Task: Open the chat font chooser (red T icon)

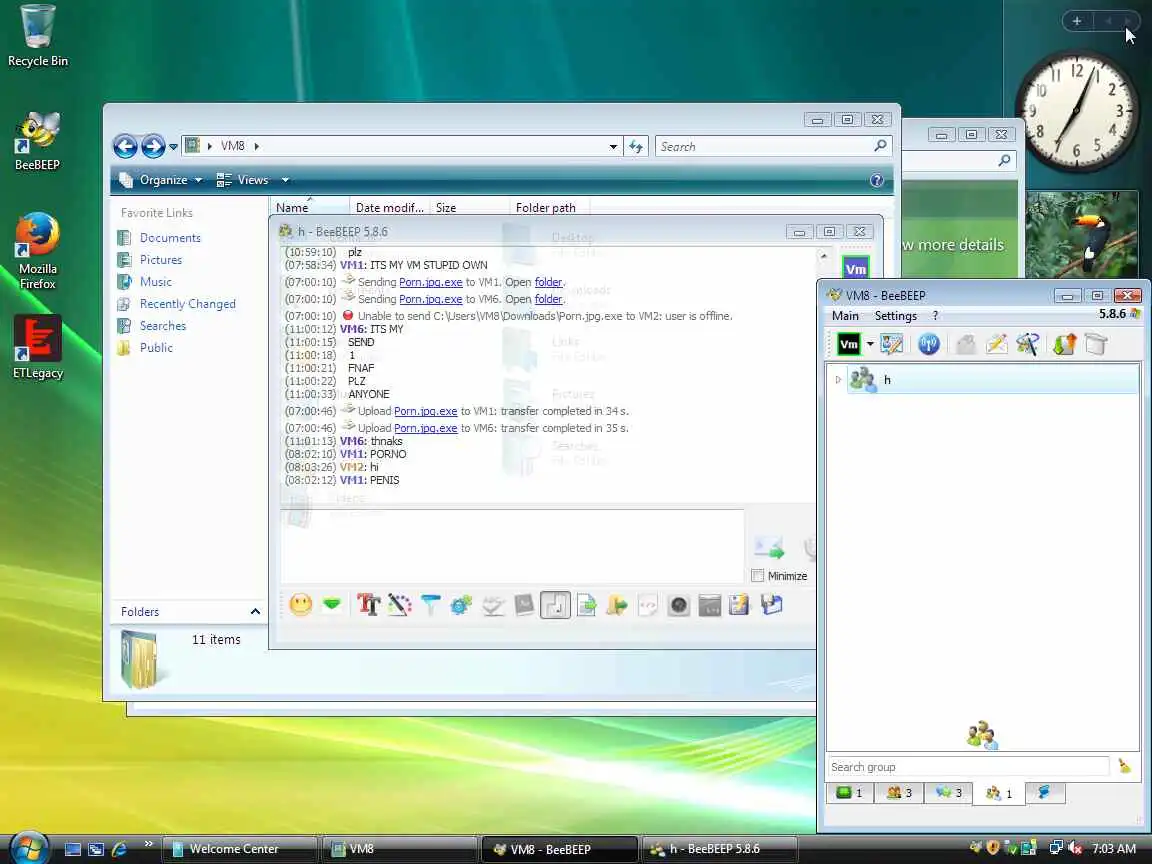Action: [x=368, y=605]
